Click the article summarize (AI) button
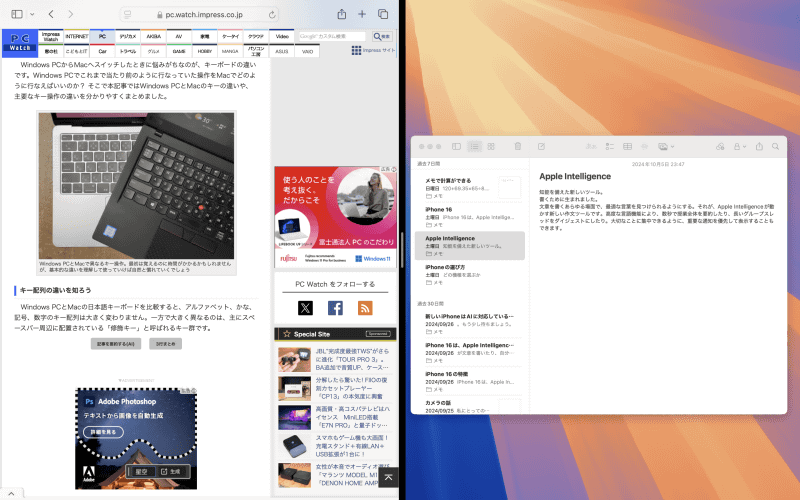Viewport: 800px width, 500px height. [116, 344]
